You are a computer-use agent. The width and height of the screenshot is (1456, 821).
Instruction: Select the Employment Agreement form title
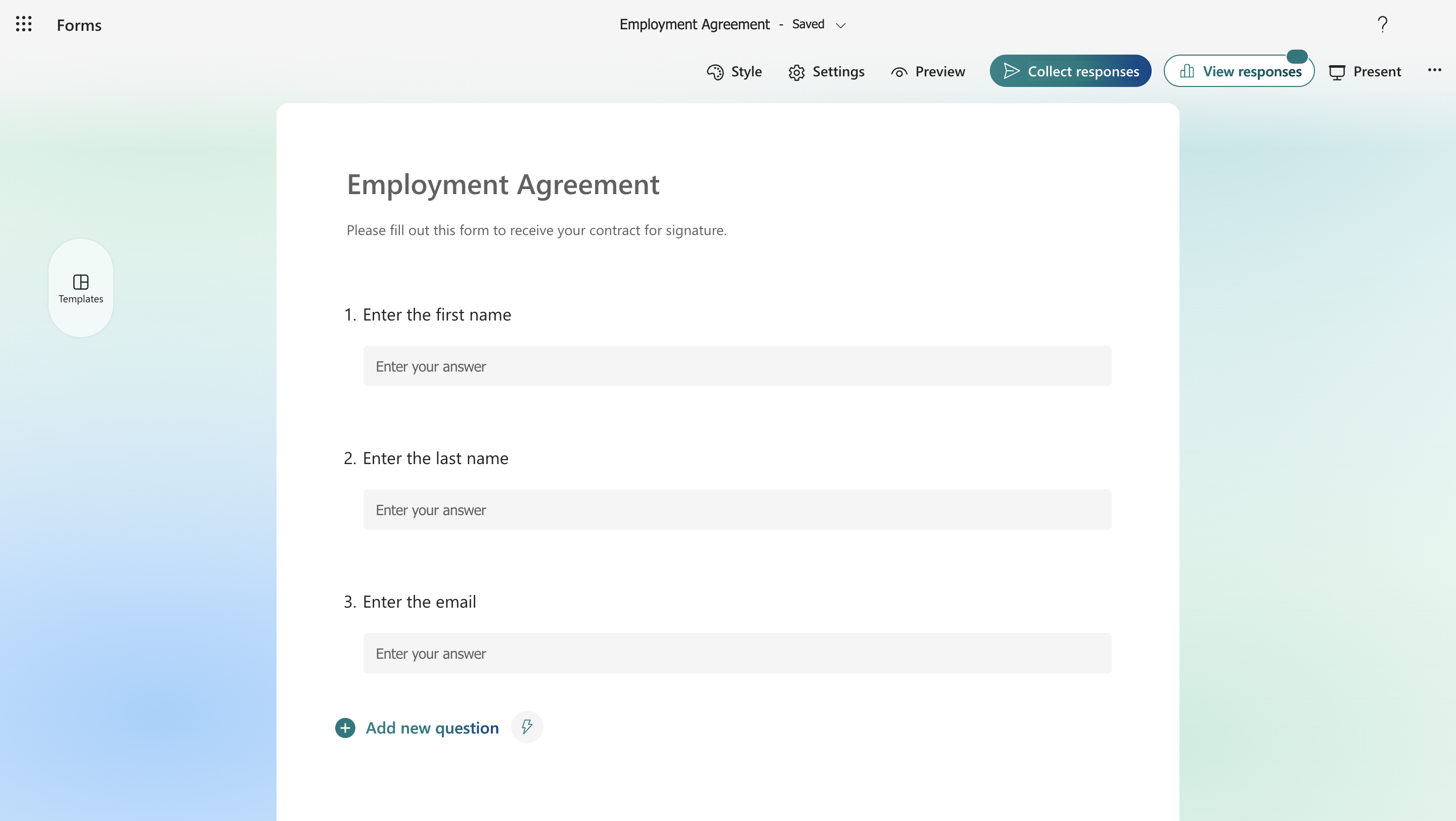click(503, 184)
